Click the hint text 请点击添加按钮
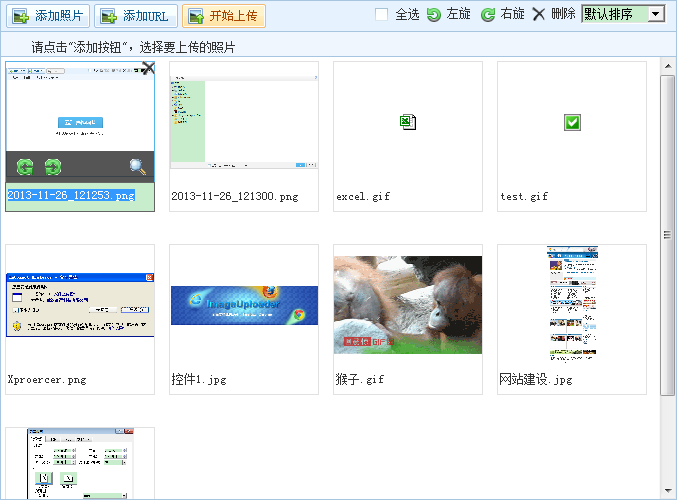677x500 pixels. click(x=133, y=47)
